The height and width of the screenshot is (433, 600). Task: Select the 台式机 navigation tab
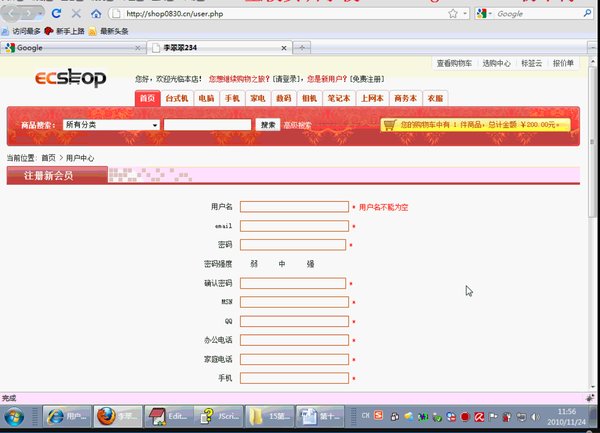tap(177, 98)
